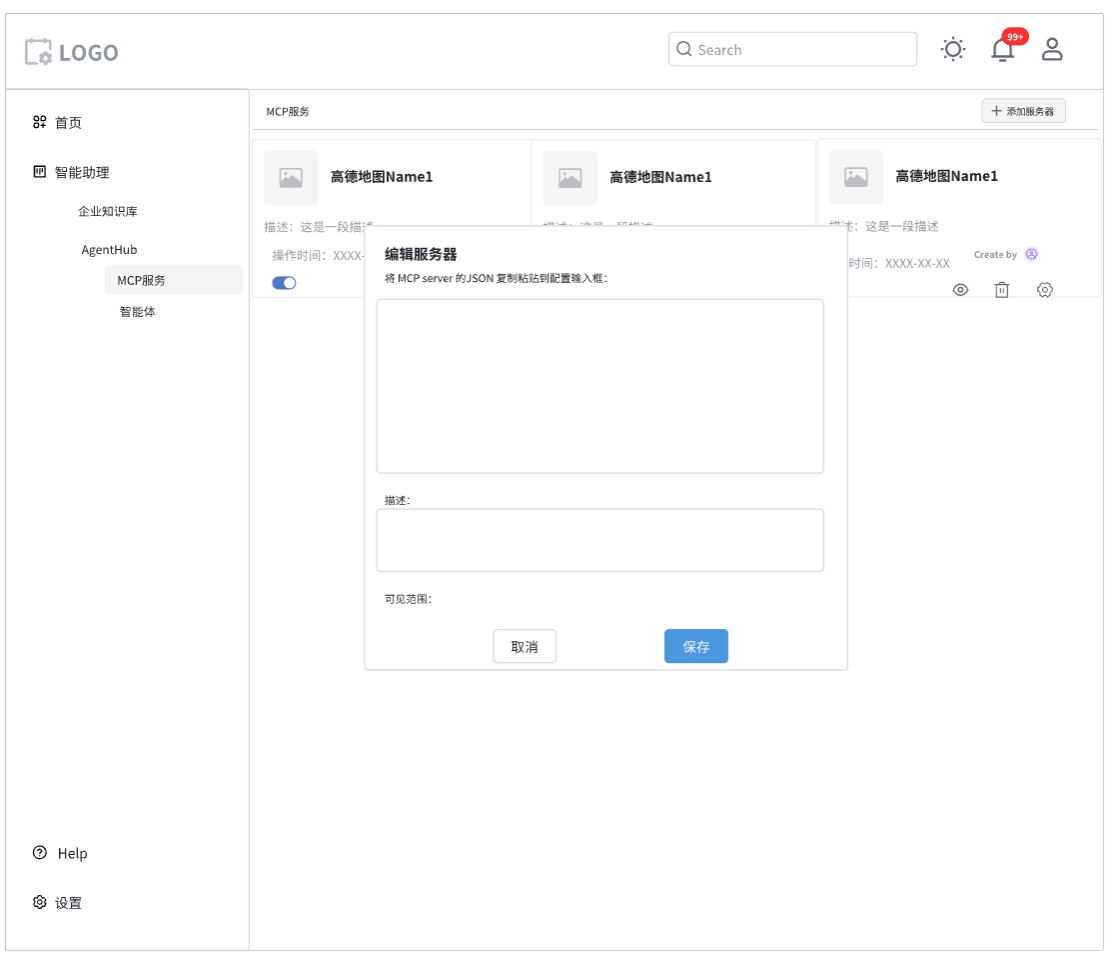Click the sun theme toggle icon

coord(953,49)
